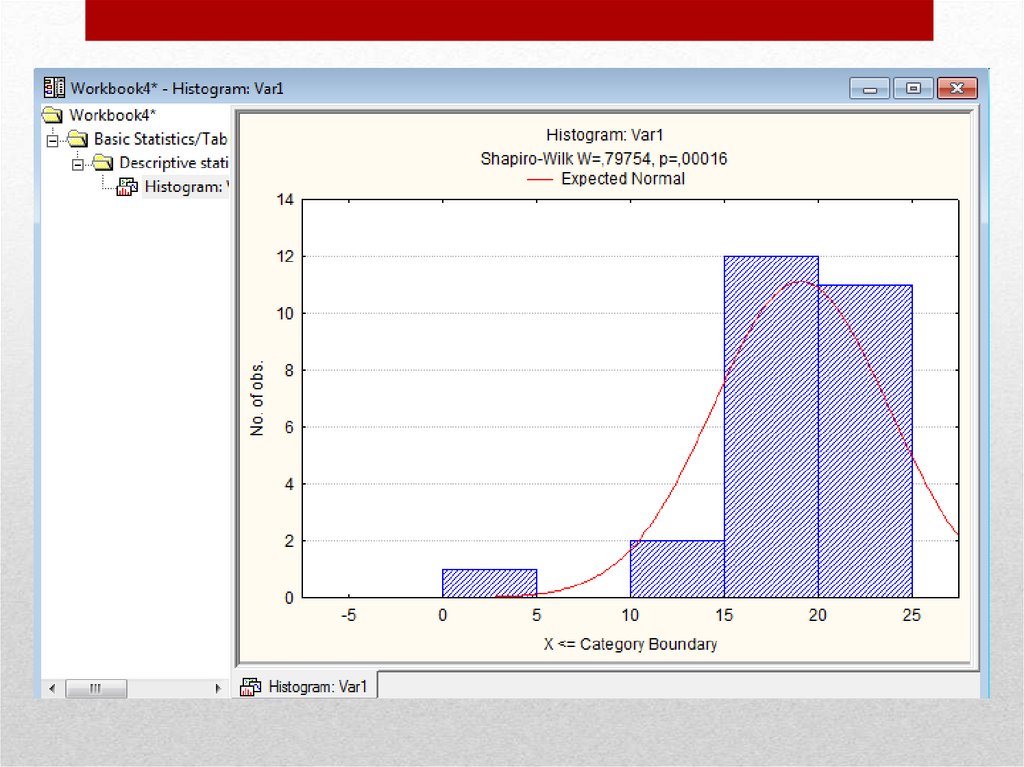The height and width of the screenshot is (767, 1024).
Task: Select Histogram tree item in workbook
Action: click(x=186, y=187)
